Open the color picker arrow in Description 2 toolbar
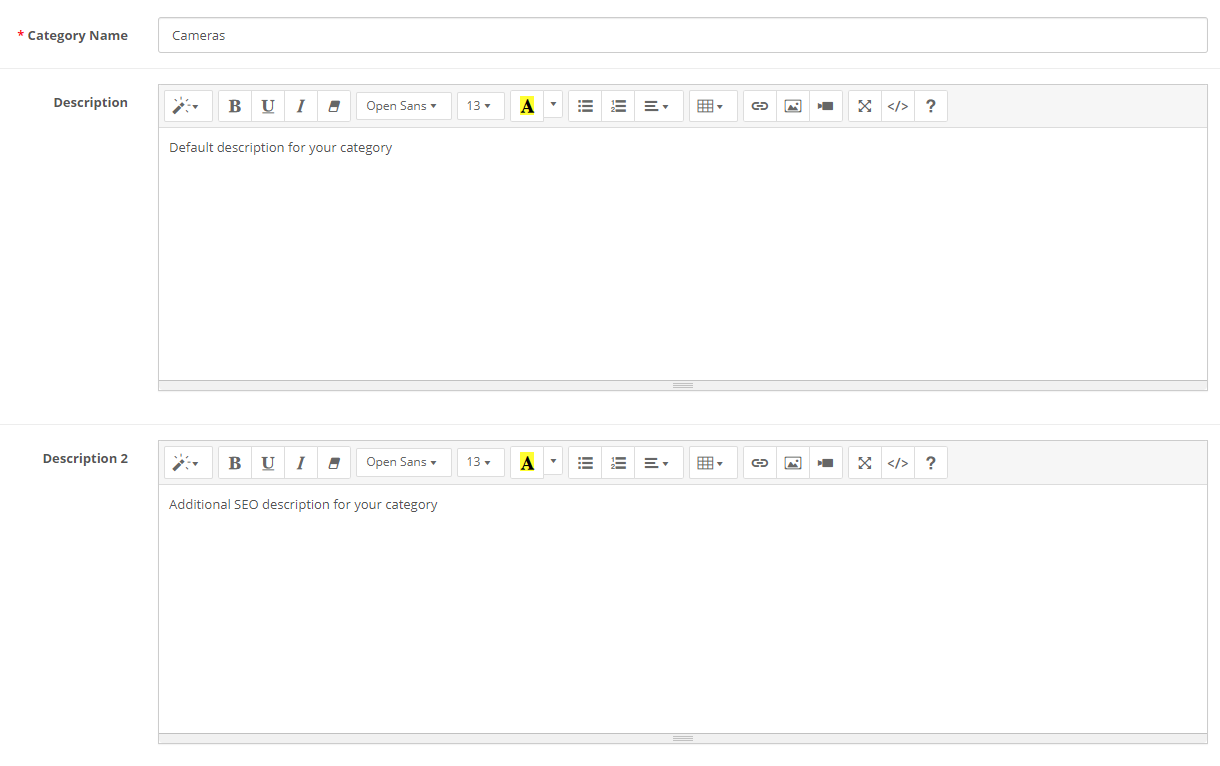The width and height of the screenshot is (1220, 766). [x=553, y=461]
